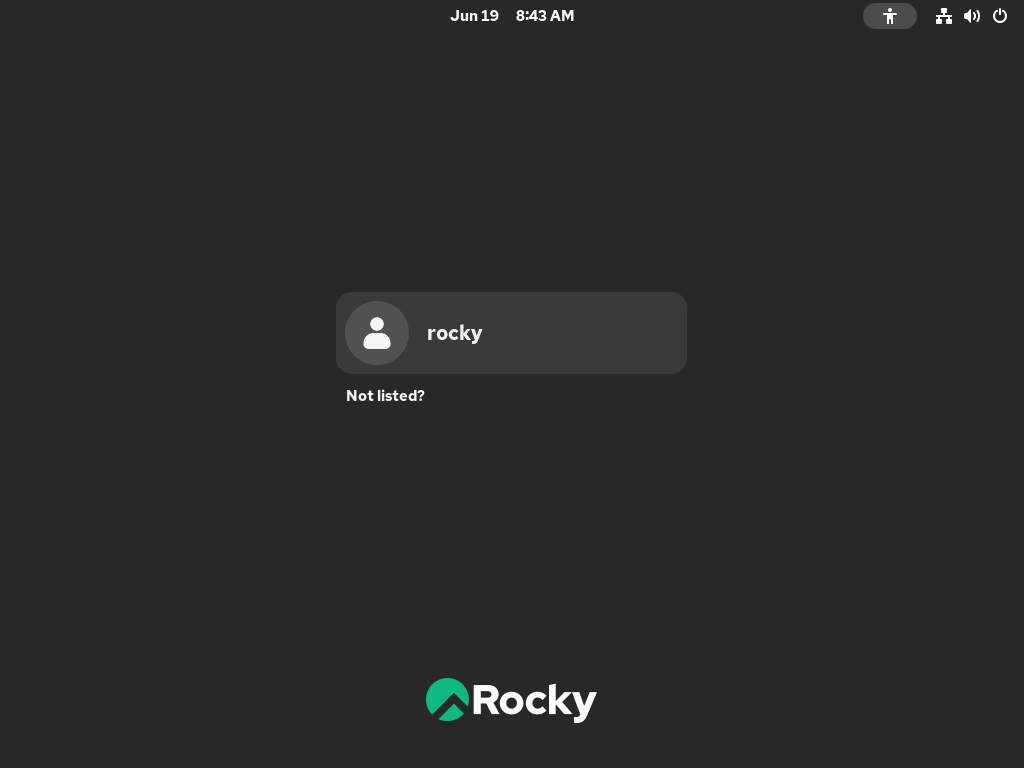Log in as rocky from user list
This screenshot has height=768, width=1024.
[x=511, y=333]
